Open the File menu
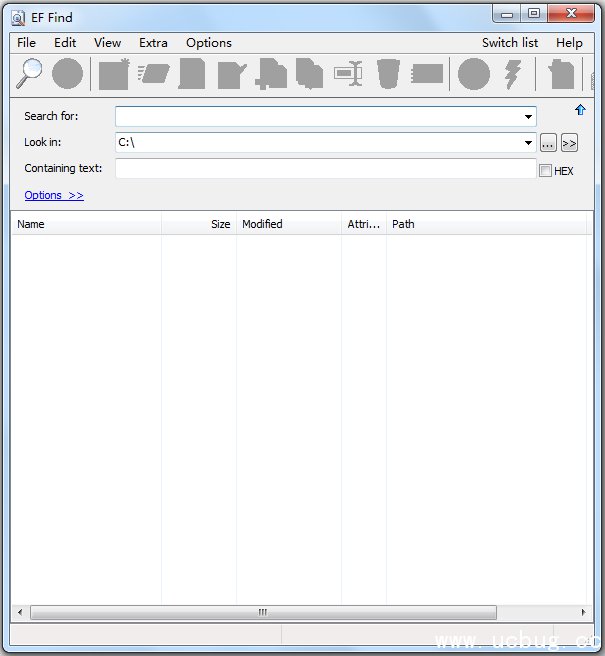The image size is (605, 656). (26, 43)
